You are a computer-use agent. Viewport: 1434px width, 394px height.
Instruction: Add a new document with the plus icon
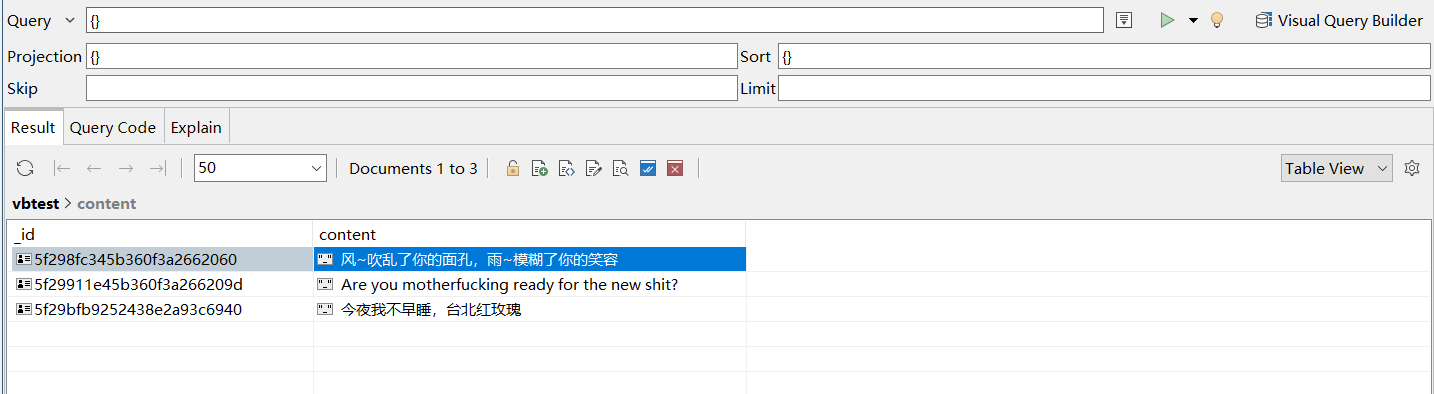(539, 169)
